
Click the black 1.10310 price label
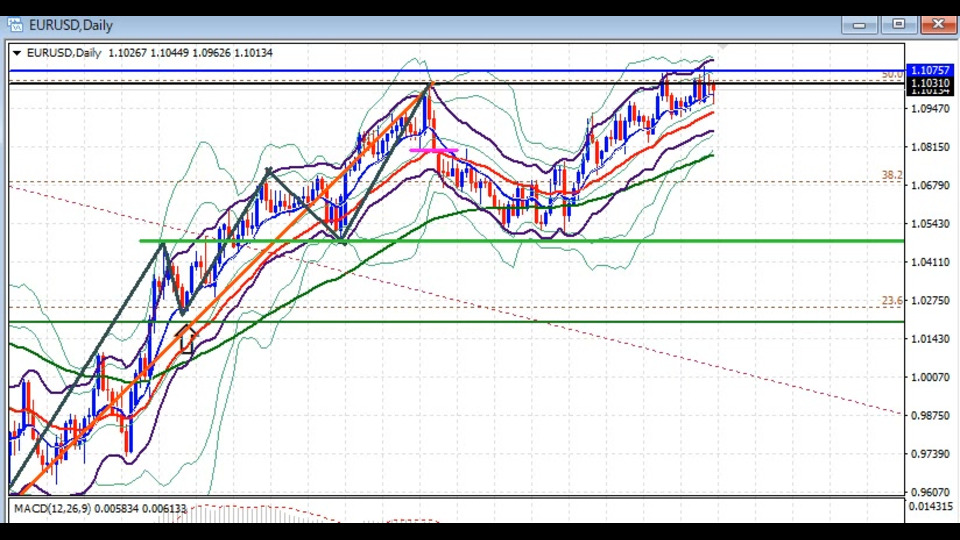[x=930, y=83]
